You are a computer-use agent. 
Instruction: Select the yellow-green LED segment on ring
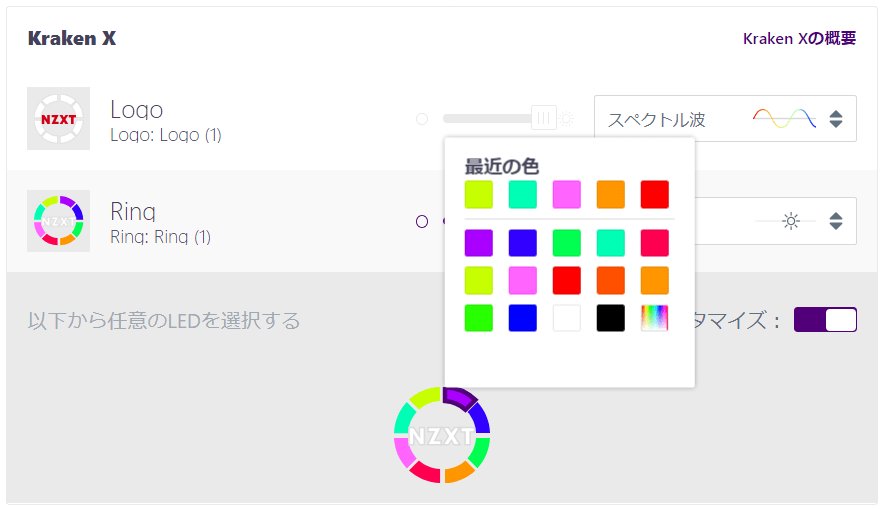[x=425, y=397]
